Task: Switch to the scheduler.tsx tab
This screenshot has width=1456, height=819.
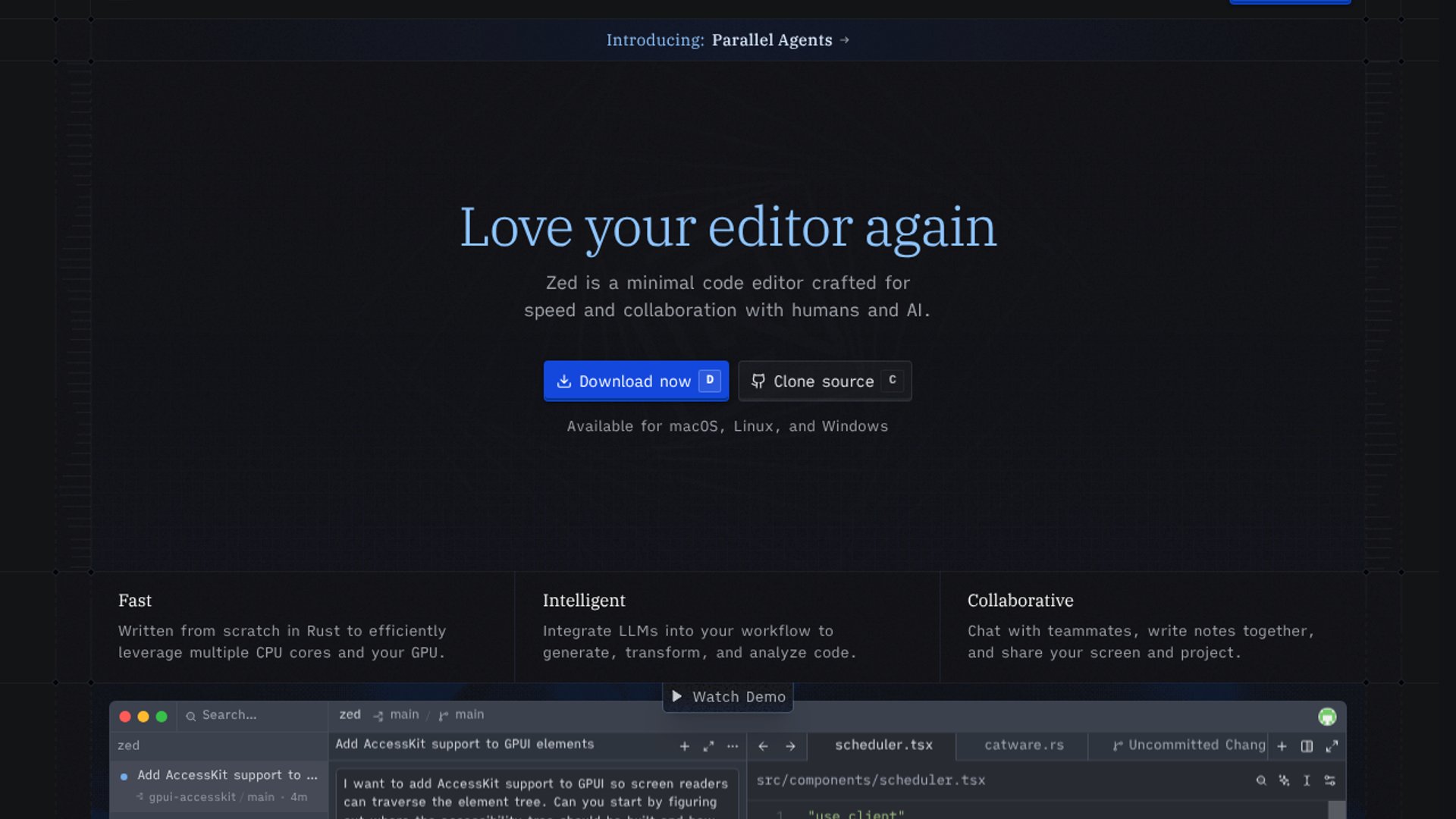Action: pos(883,745)
